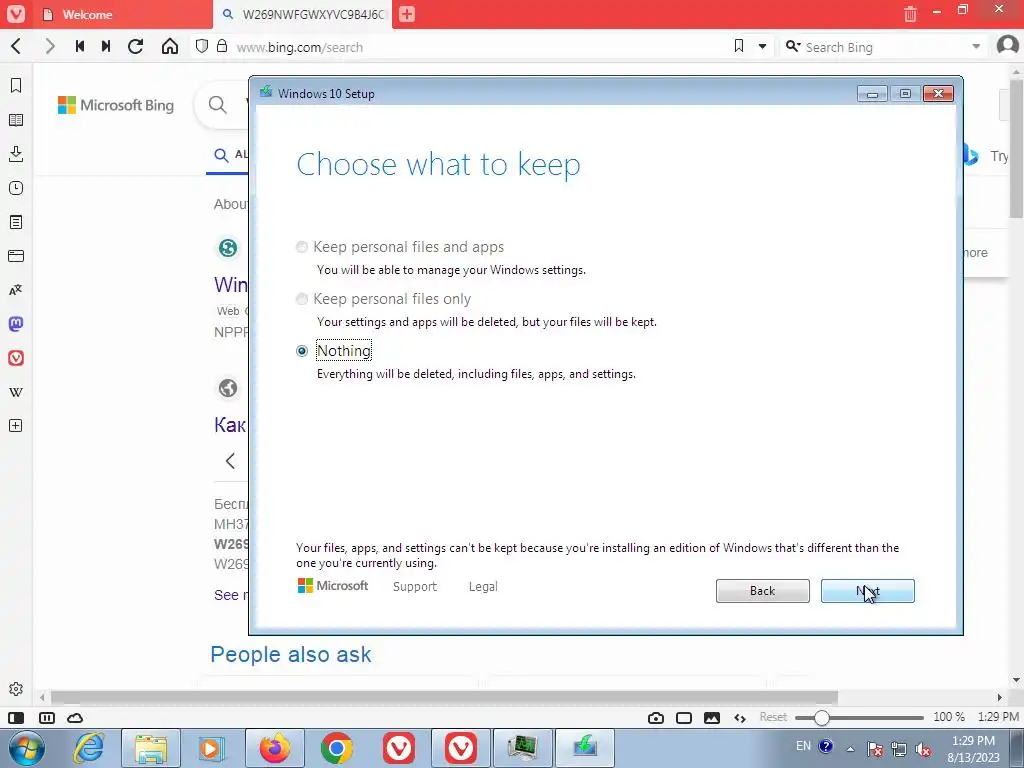Show hidden tray icons arrow
Image resolution: width=1024 pixels, height=768 pixels.
[850, 749]
